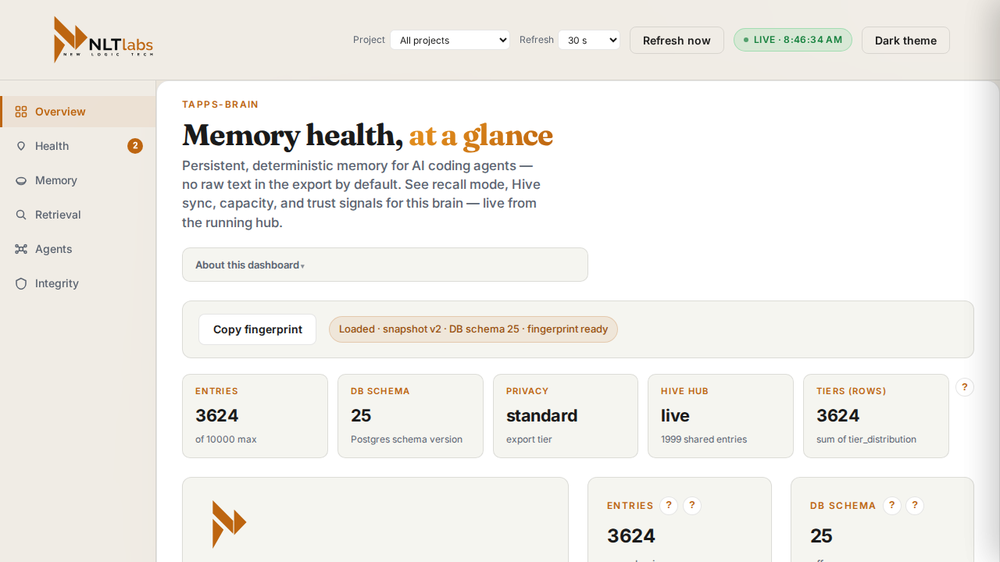Select the DB SCHEMA 25 stat card
The width and height of the screenshot is (1000, 562).
pyautogui.click(x=410, y=416)
